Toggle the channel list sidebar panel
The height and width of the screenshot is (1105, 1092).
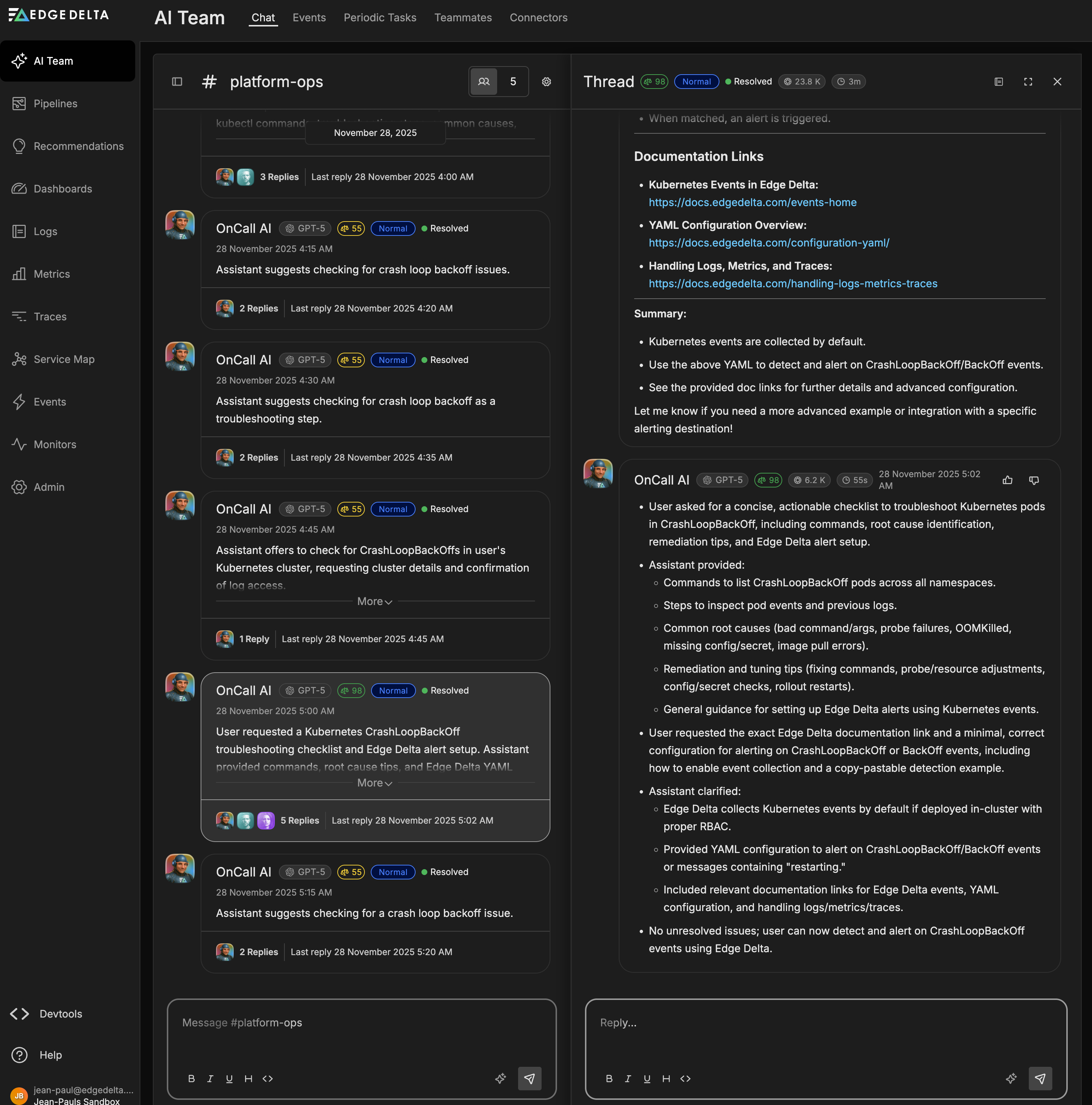(177, 82)
